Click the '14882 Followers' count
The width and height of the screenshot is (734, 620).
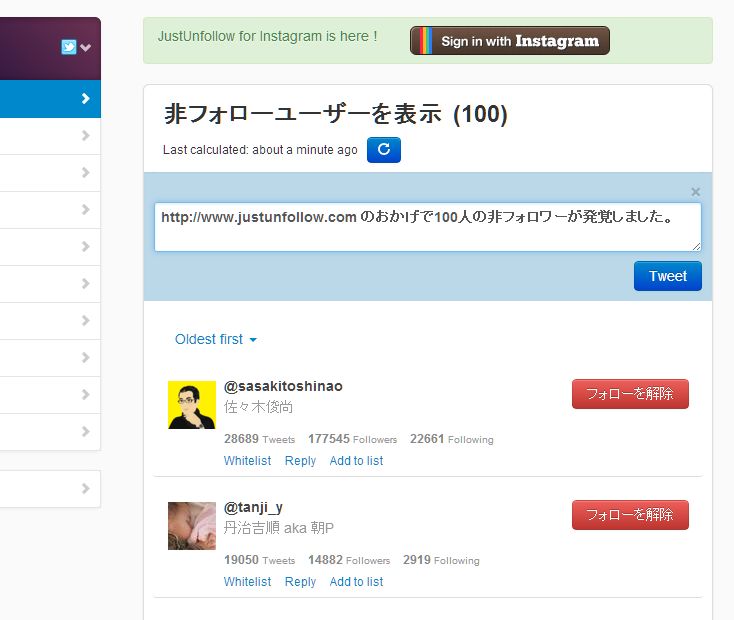click(x=349, y=560)
